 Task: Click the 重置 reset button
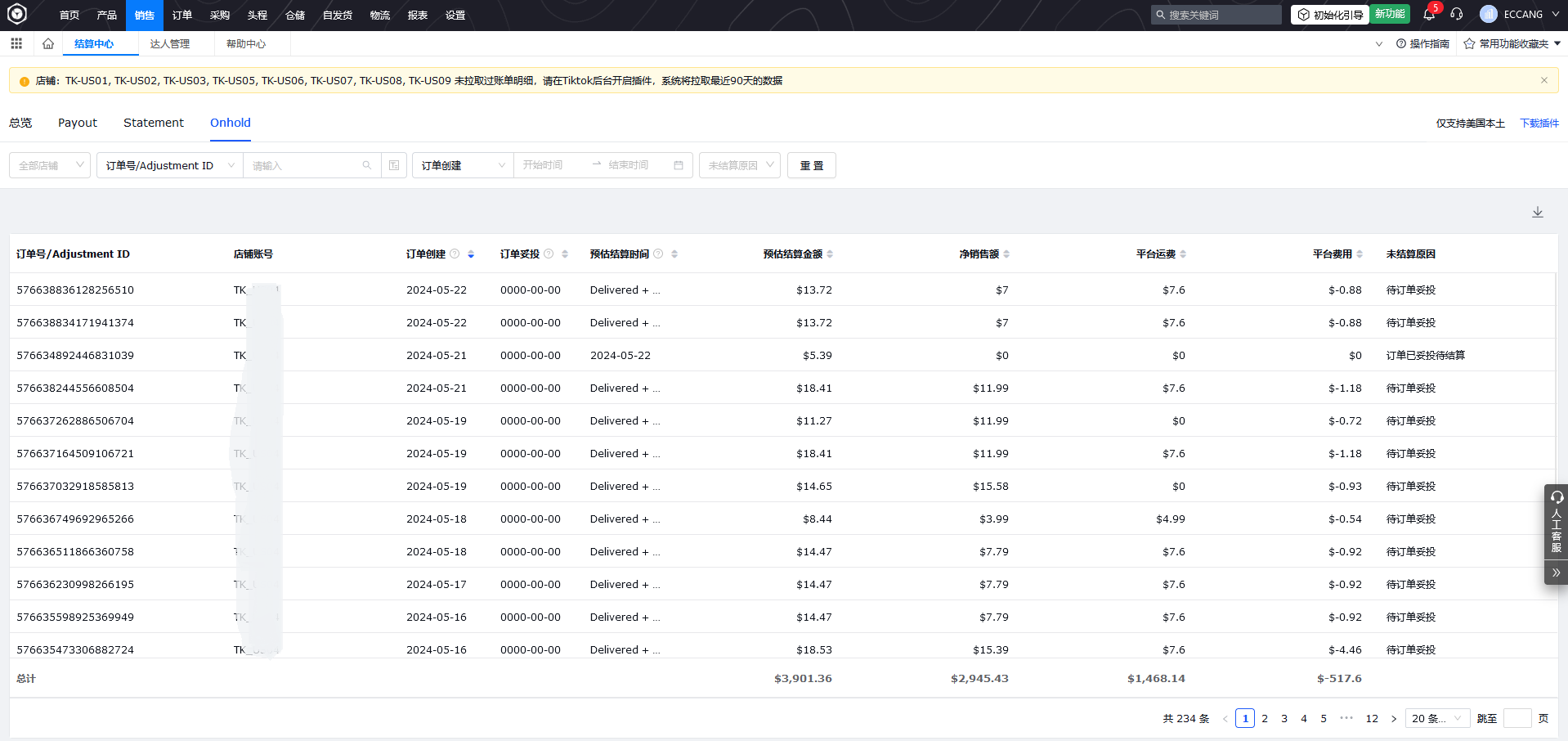click(x=812, y=165)
